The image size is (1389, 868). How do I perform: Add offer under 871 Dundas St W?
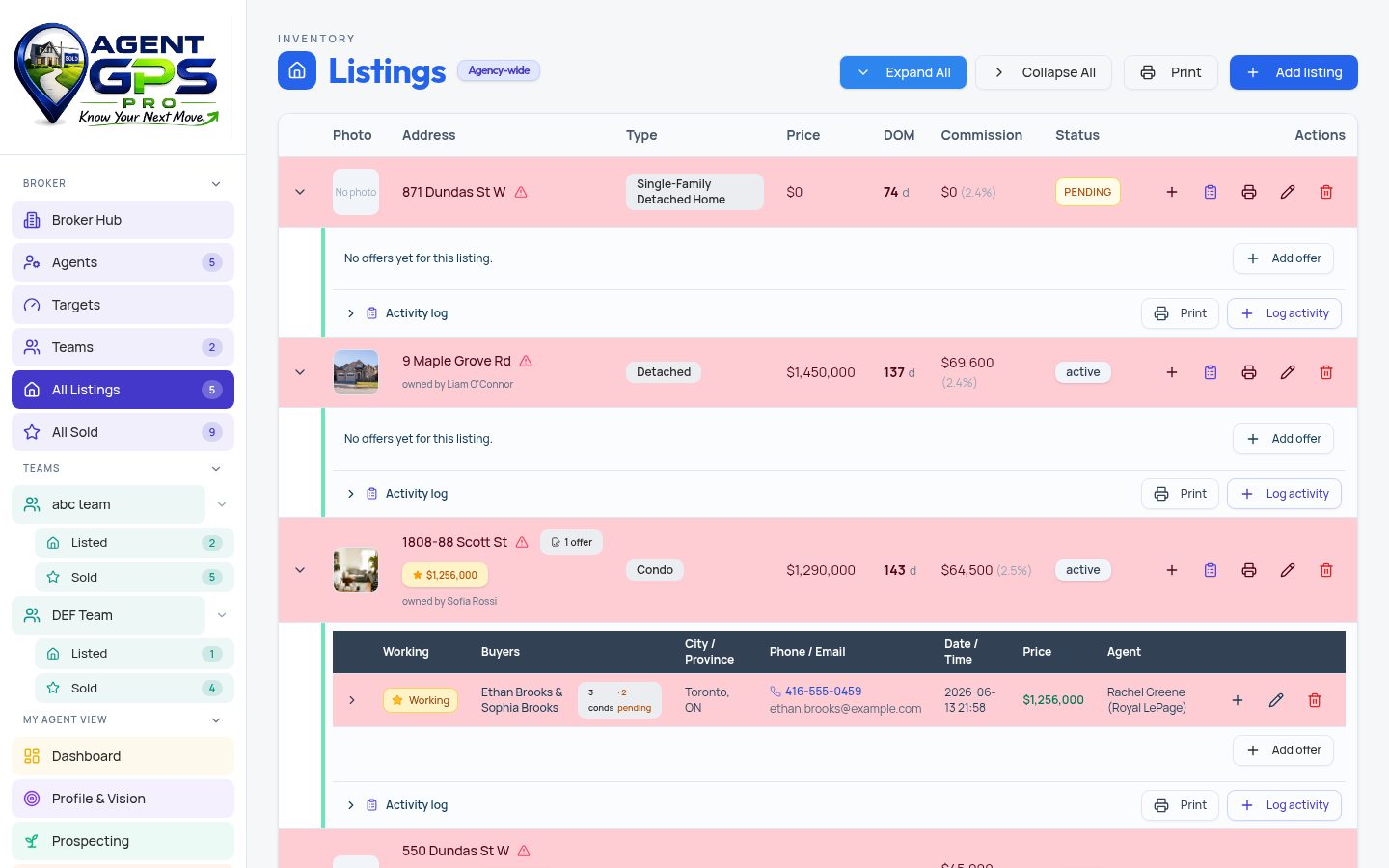tap(1283, 258)
